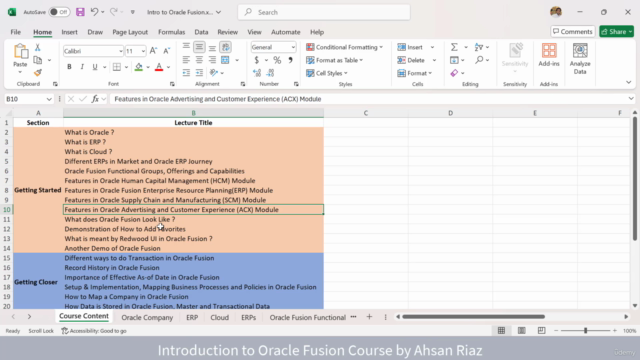
Task: Click the Comments button
Action: pos(573,31)
